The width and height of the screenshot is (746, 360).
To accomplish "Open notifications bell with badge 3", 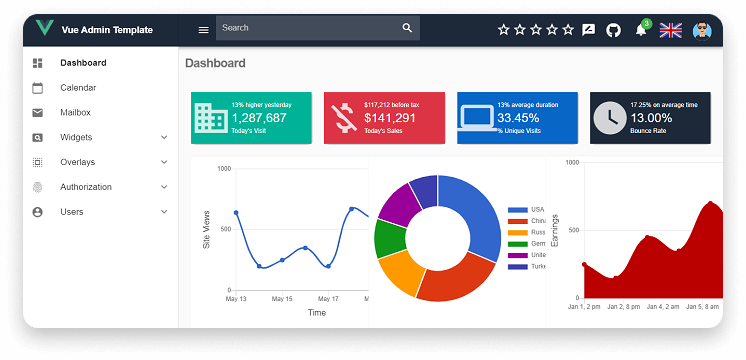I will point(641,30).
